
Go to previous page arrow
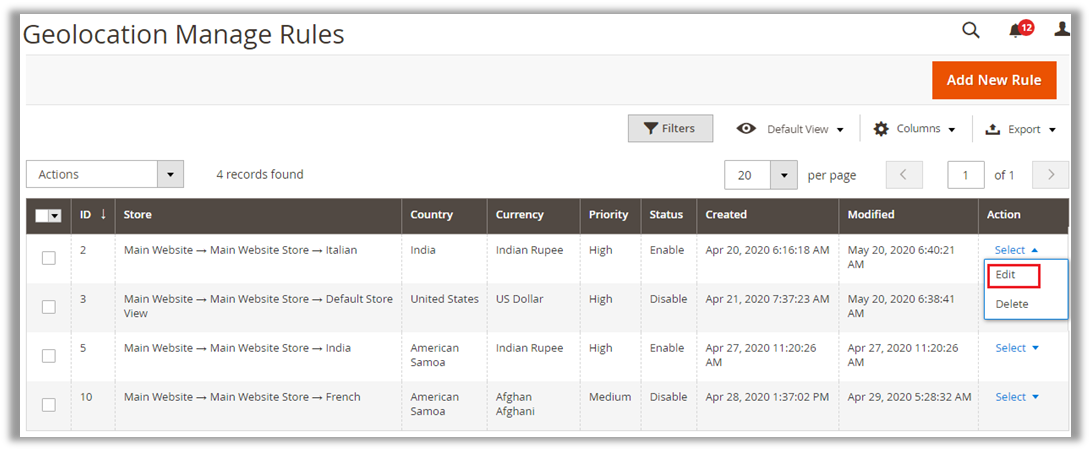click(904, 175)
